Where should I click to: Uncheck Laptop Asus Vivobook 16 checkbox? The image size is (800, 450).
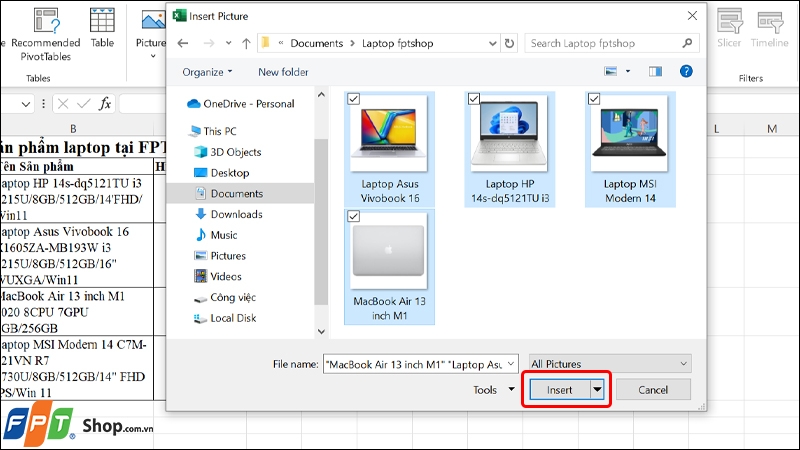click(354, 99)
